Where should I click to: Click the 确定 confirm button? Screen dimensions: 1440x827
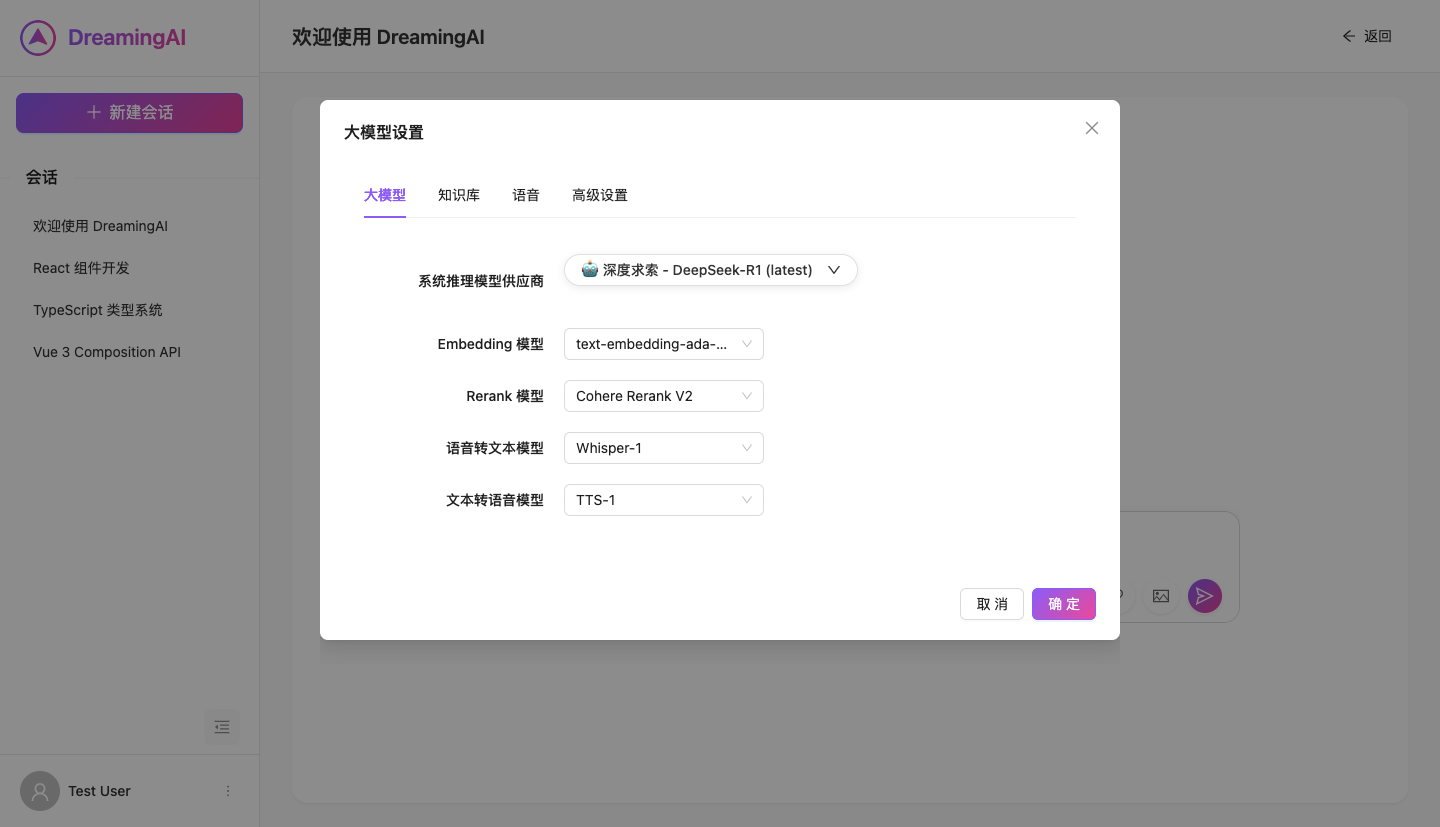point(1063,603)
